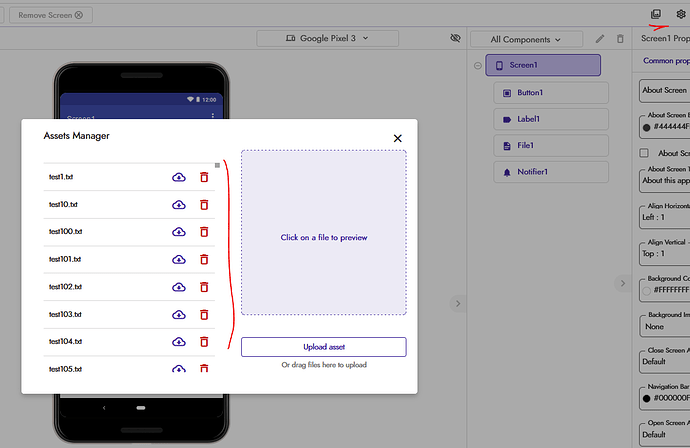This screenshot has width=690, height=448.
Task: Click the asset list scrollbar thumb
Action: click(x=217, y=165)
